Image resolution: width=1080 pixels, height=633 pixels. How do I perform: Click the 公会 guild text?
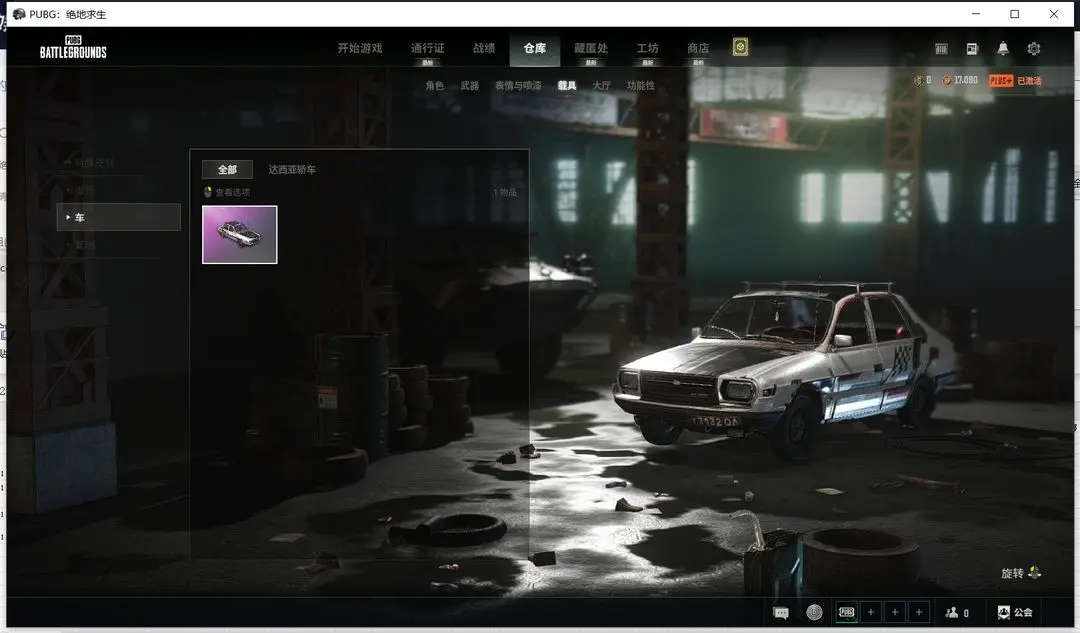coord(1023,612)
